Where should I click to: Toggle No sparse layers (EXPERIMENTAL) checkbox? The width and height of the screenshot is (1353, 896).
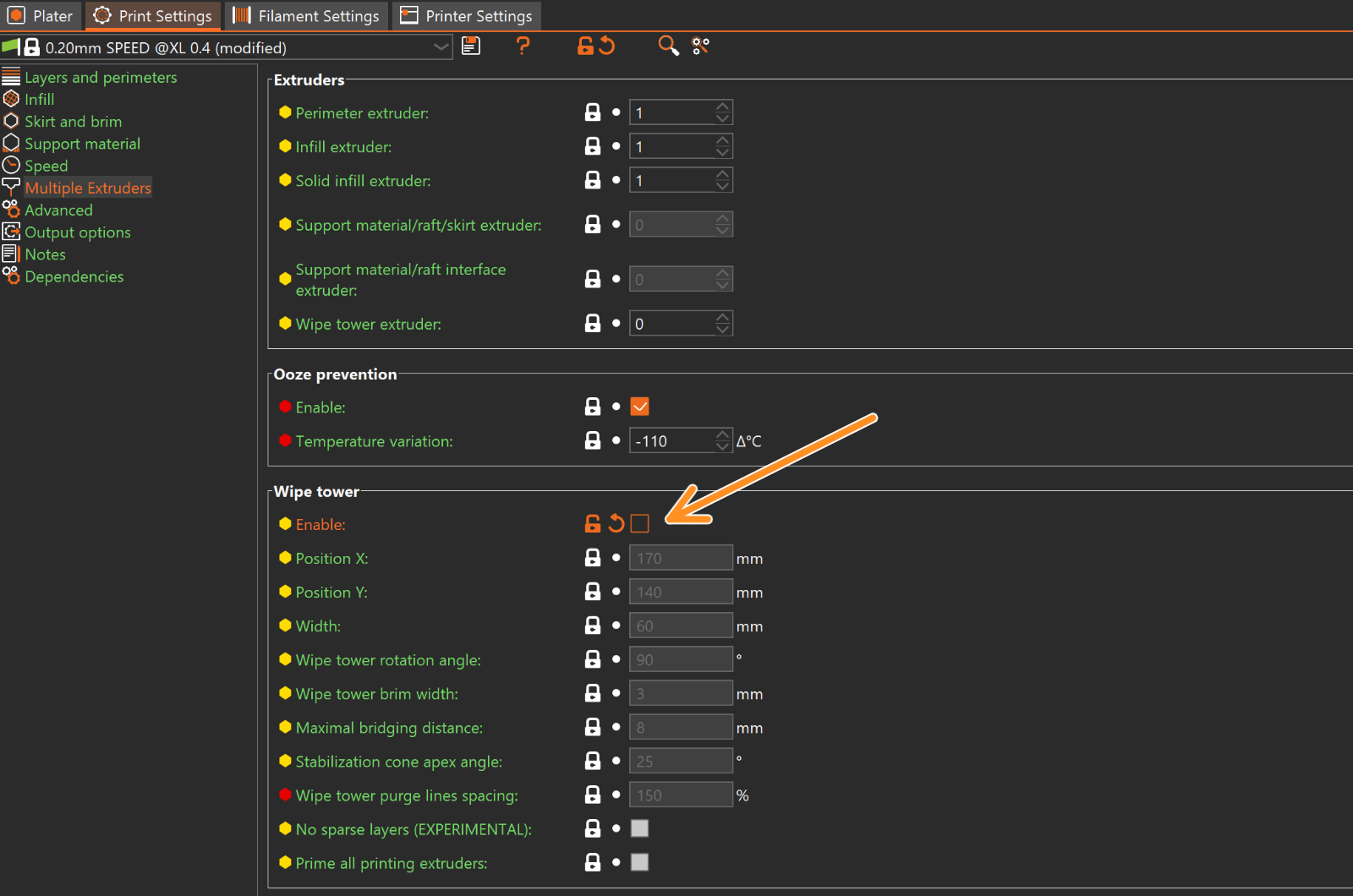640,828
